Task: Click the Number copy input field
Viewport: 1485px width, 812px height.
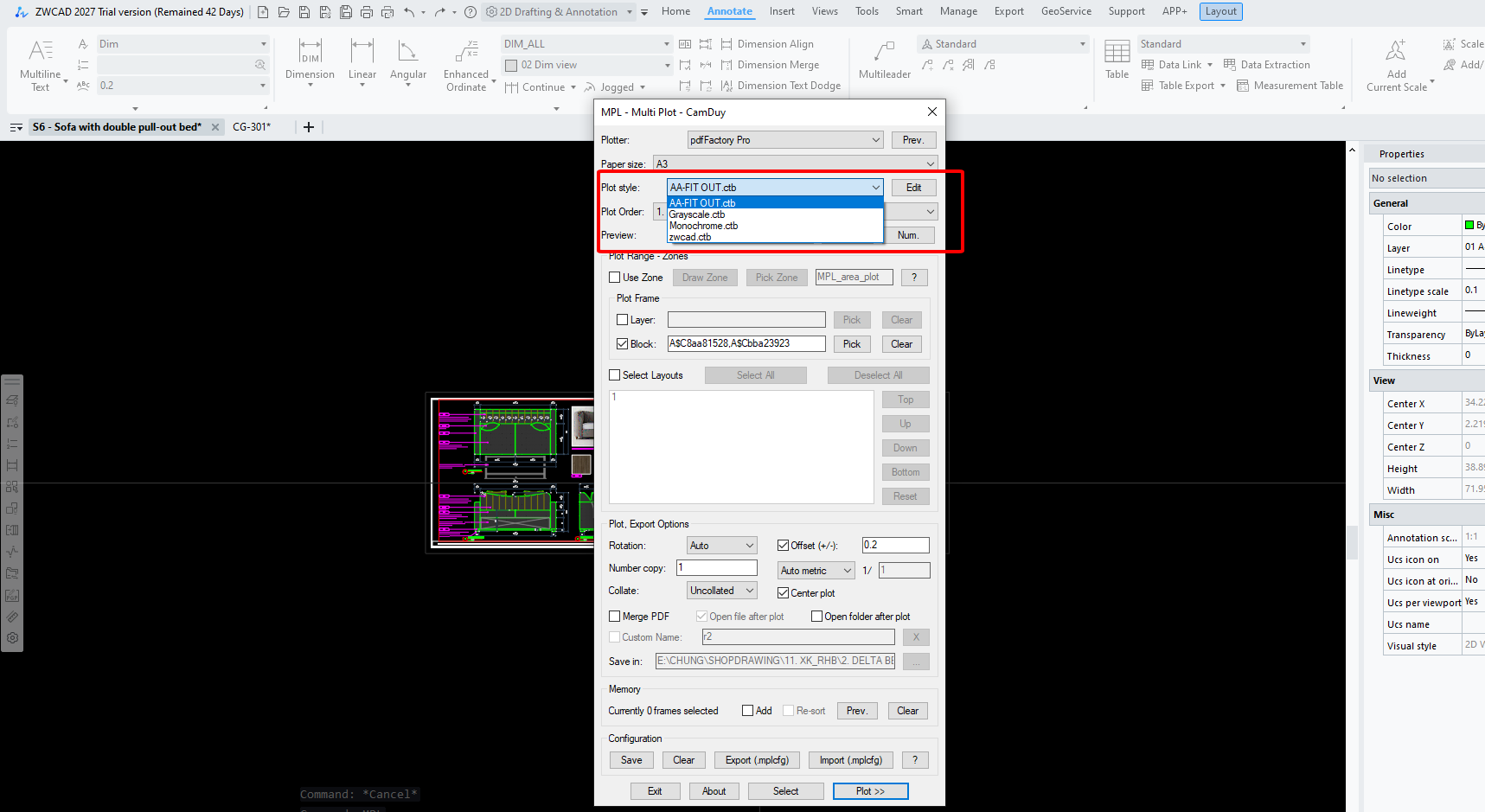Action: (x=717, y=568)
